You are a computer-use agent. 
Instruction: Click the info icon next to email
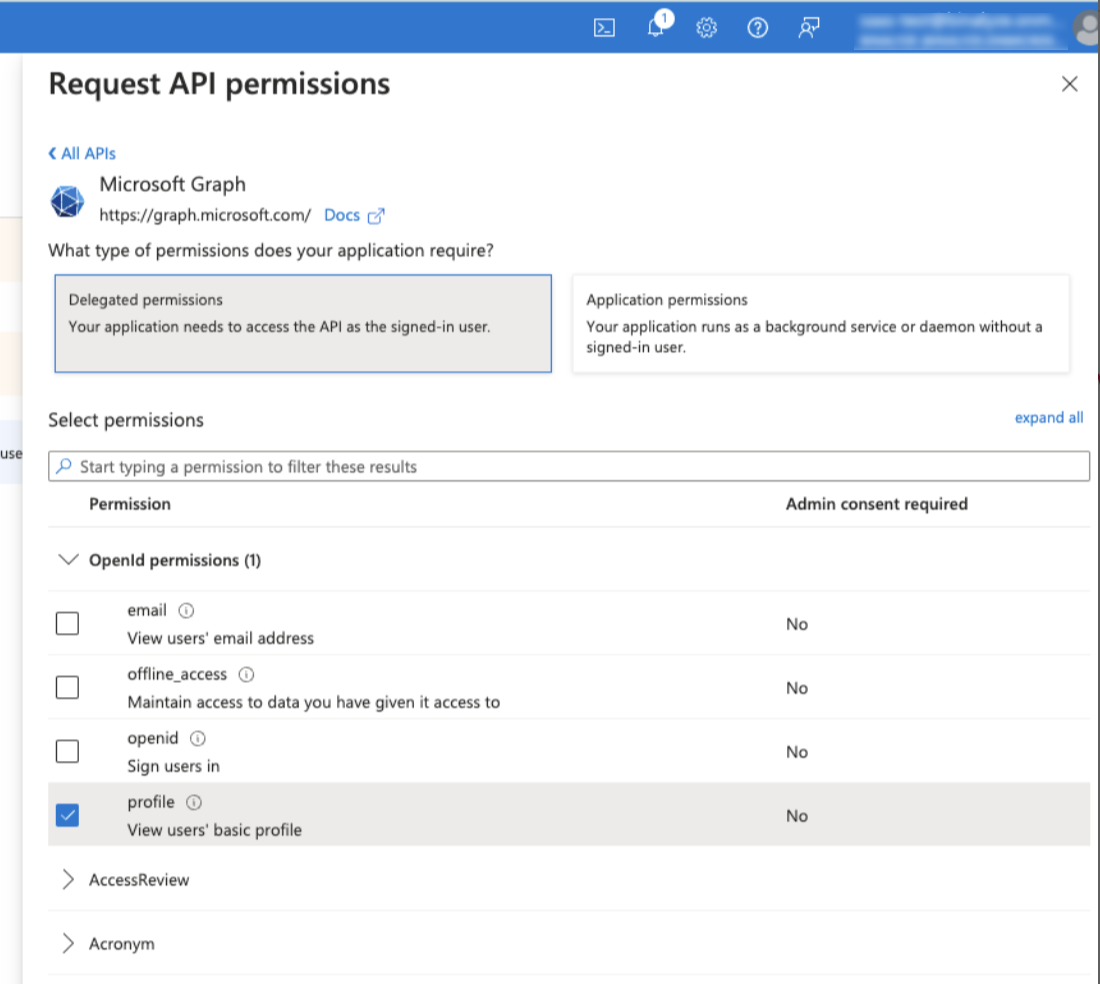pyautogui.click(x=186, y=611)
